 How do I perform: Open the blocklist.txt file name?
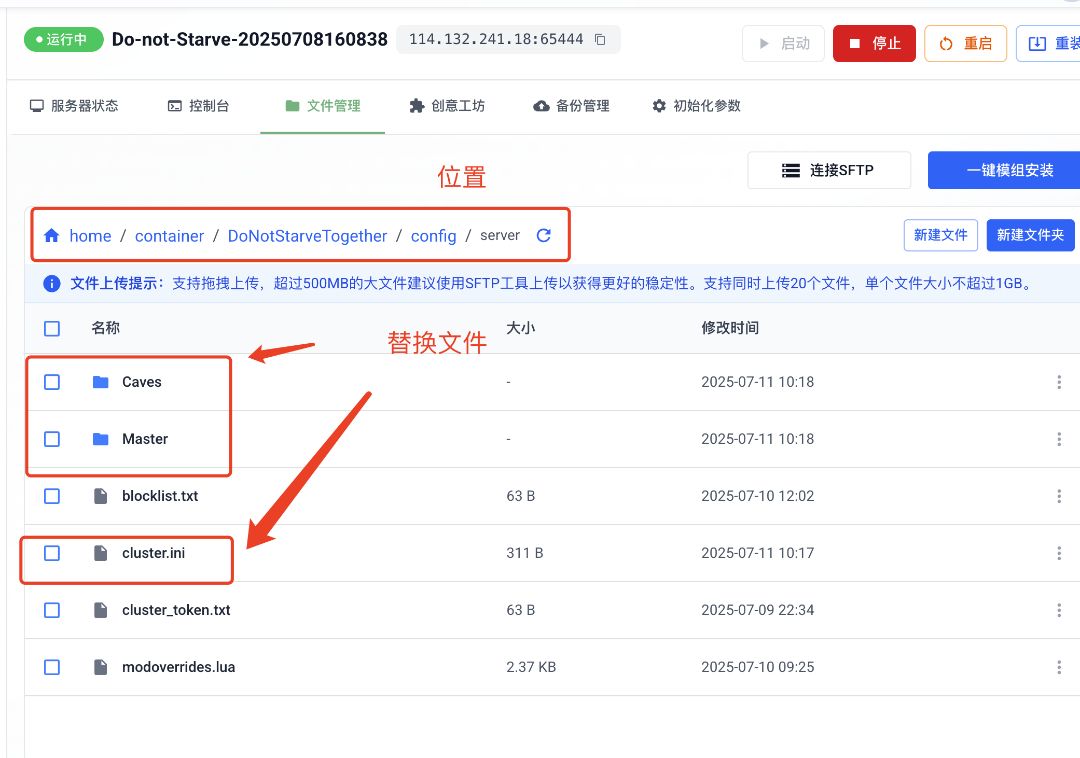(160, 496)
